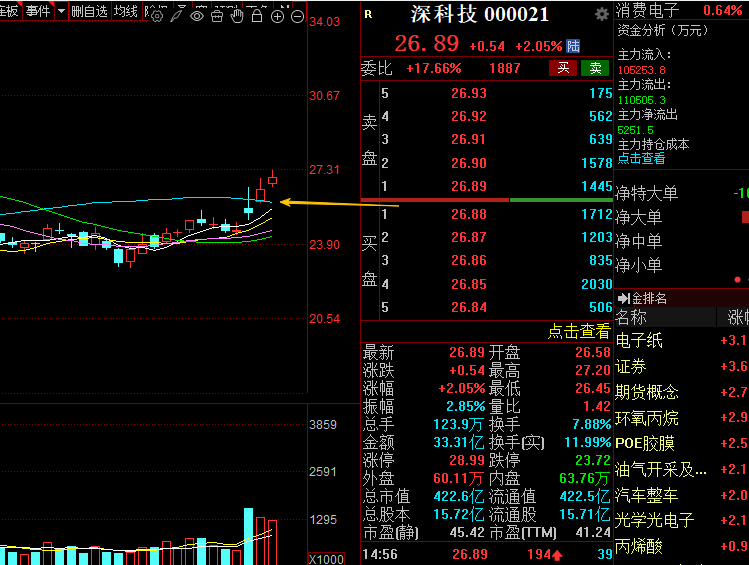The height and width of the screenshot is (565, 749).
Task: Click the X1000 volume scale label
Action: tap(325, 559)
